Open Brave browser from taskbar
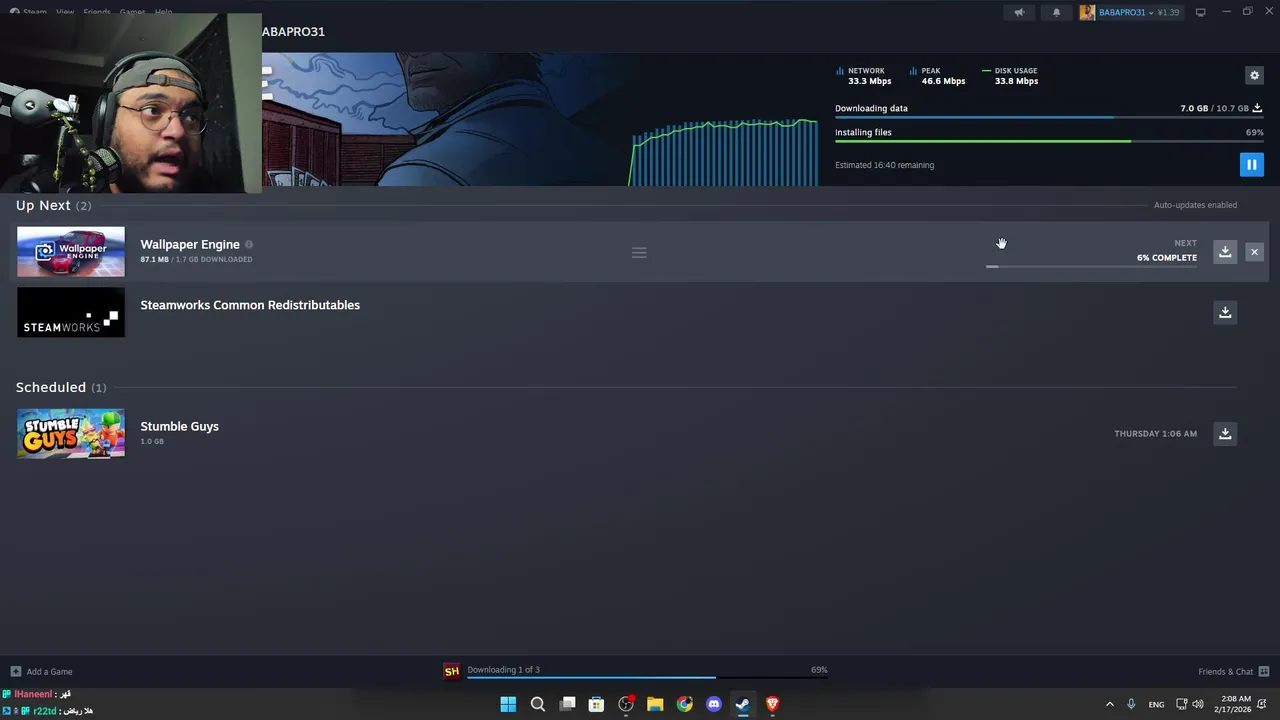This screenshot has width=1280, height=720. (772, 704)
